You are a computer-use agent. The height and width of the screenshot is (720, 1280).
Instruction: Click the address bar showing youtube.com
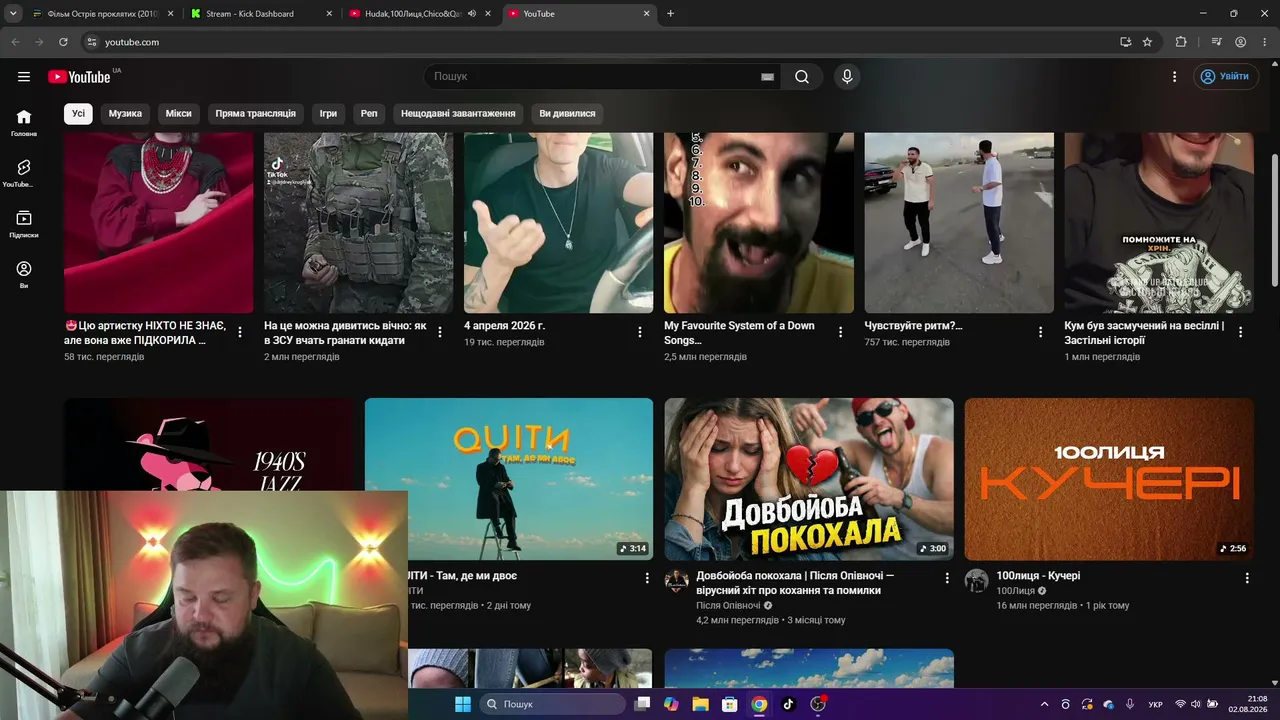[600, 42]
